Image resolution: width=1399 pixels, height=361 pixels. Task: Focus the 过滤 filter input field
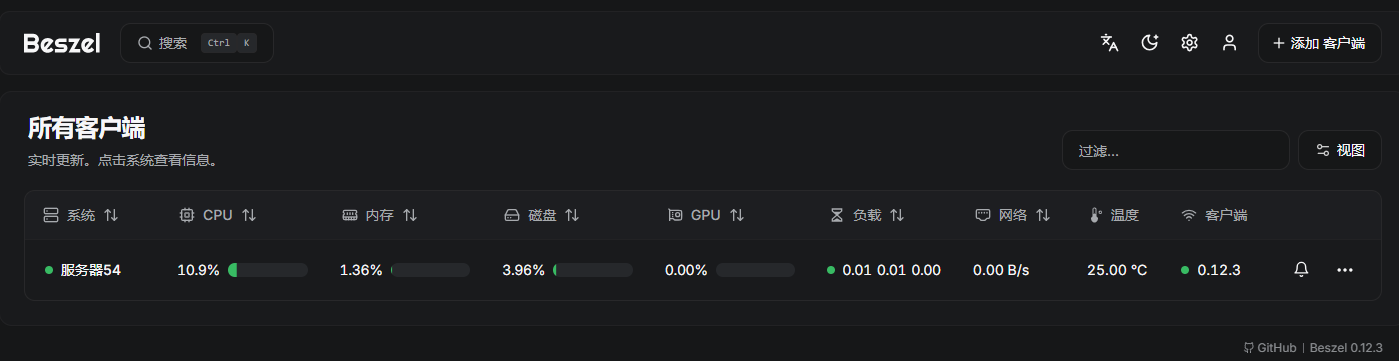[1176, 151]
